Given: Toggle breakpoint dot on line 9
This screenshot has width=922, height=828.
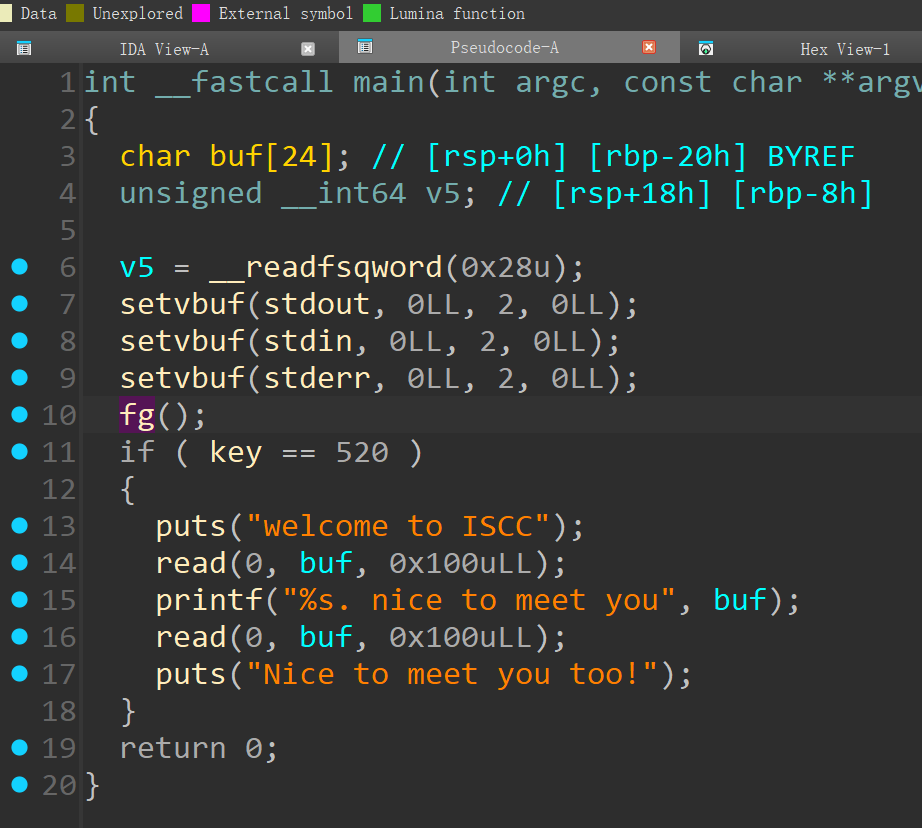Looking at the screenshot, I should pyautogui.click(x=19, y=378).
